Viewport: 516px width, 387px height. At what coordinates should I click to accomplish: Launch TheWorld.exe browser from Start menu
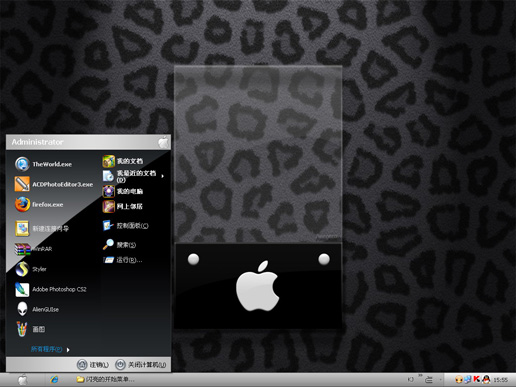pos(44,164)
